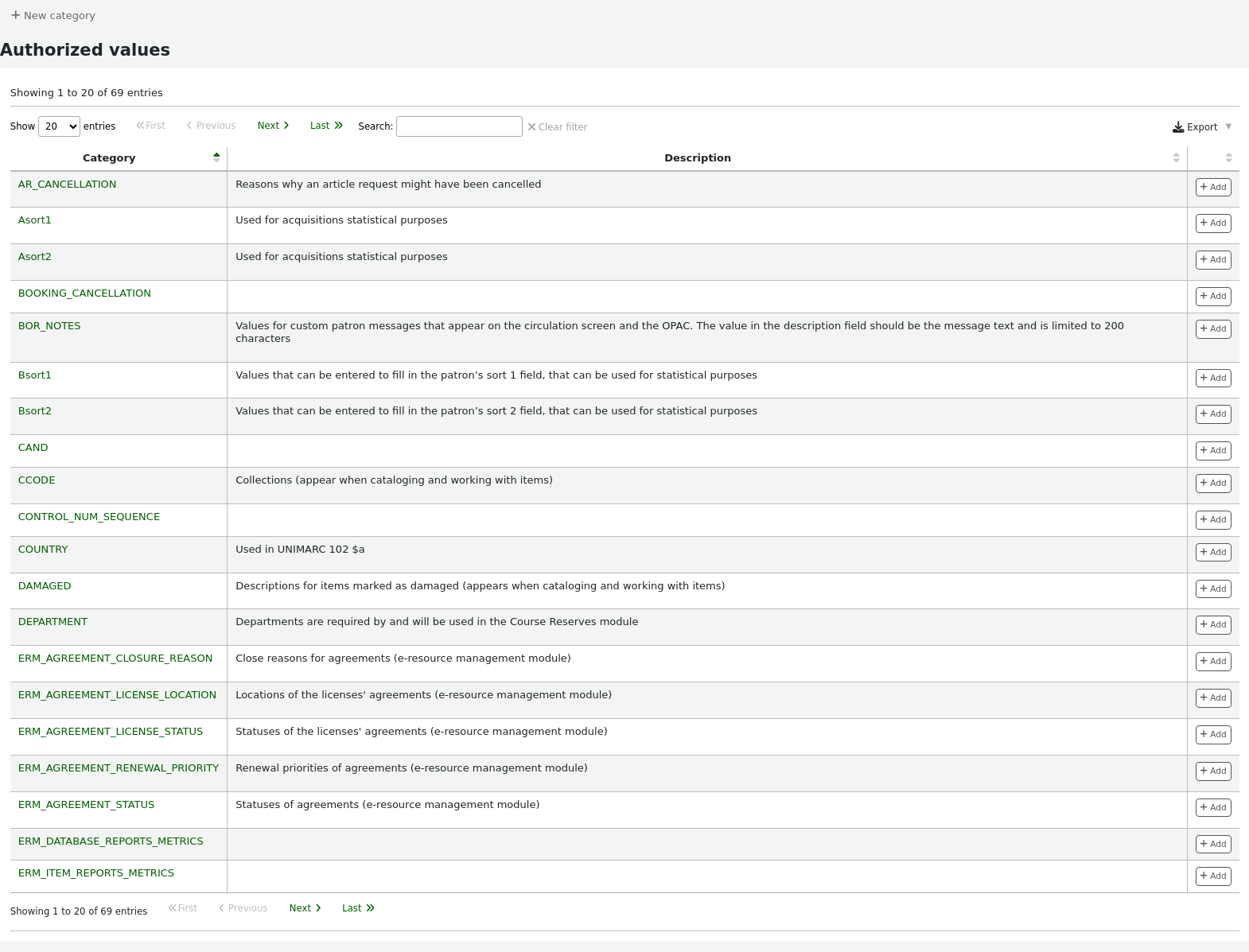Add a value to BOR_NOTES category
This screenshot has width=1249, height=952.
coord(1212,329)
